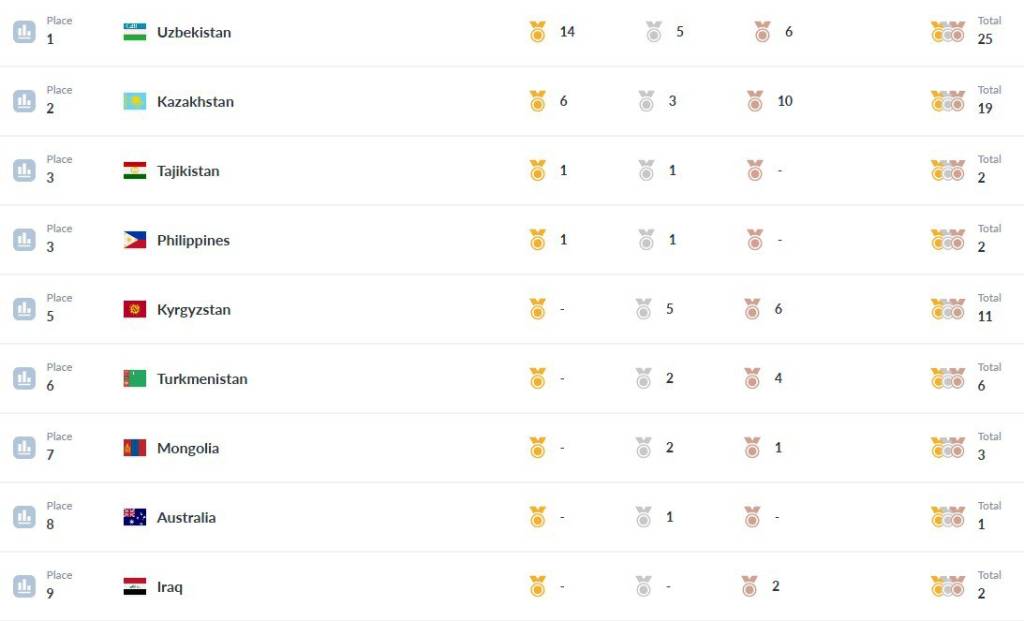The height and width of the screenshot is (621, 1024).
Task: Open the Iraq country link
Action: [x=170, y=586]
